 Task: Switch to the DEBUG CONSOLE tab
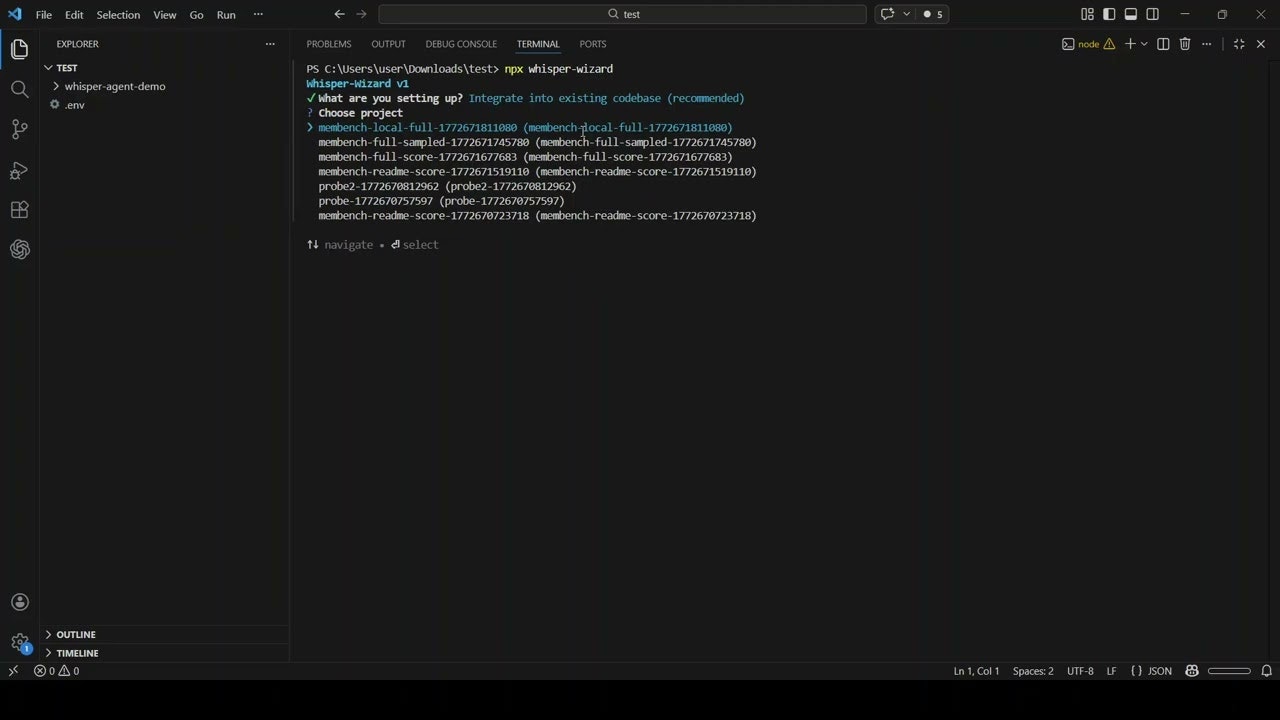461,44
